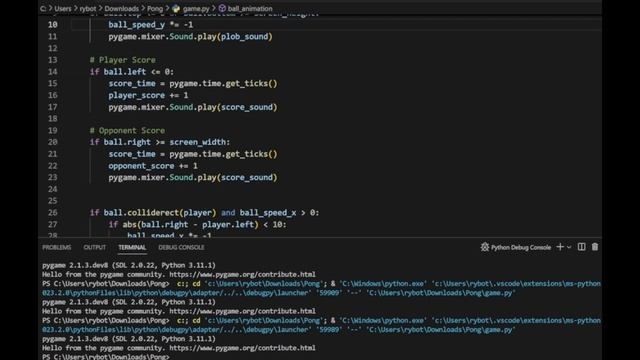Click the last terminal prompt 'PS C:\Users\rybot\Downloads\Pong>'

pyautogui.click(x=105, y=356)
